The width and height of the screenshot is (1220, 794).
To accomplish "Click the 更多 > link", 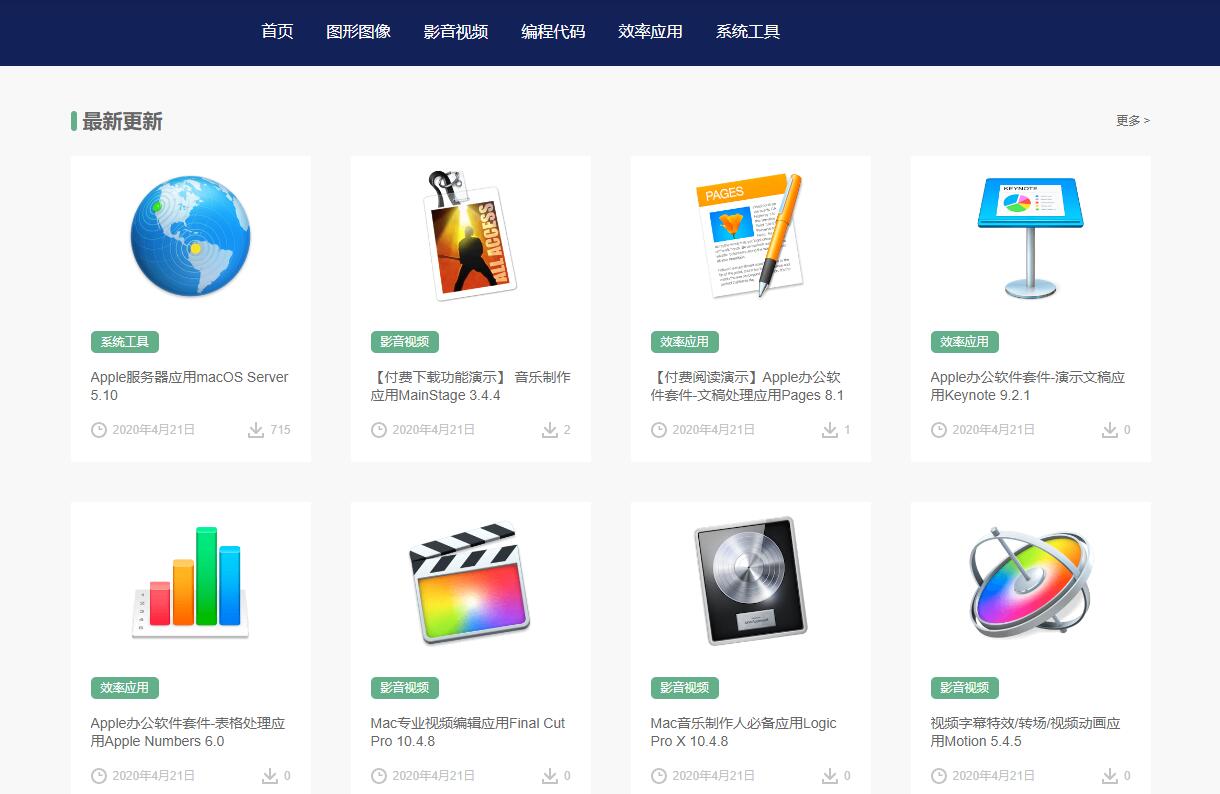I will pyautogui.click(x=1132, y=120).
